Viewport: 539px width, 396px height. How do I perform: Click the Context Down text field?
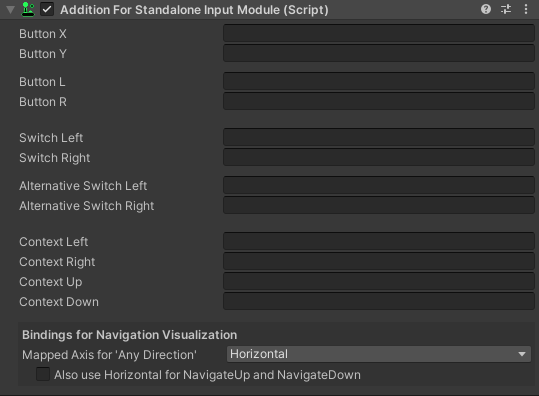pyautogui.click(x=379, y=301)
